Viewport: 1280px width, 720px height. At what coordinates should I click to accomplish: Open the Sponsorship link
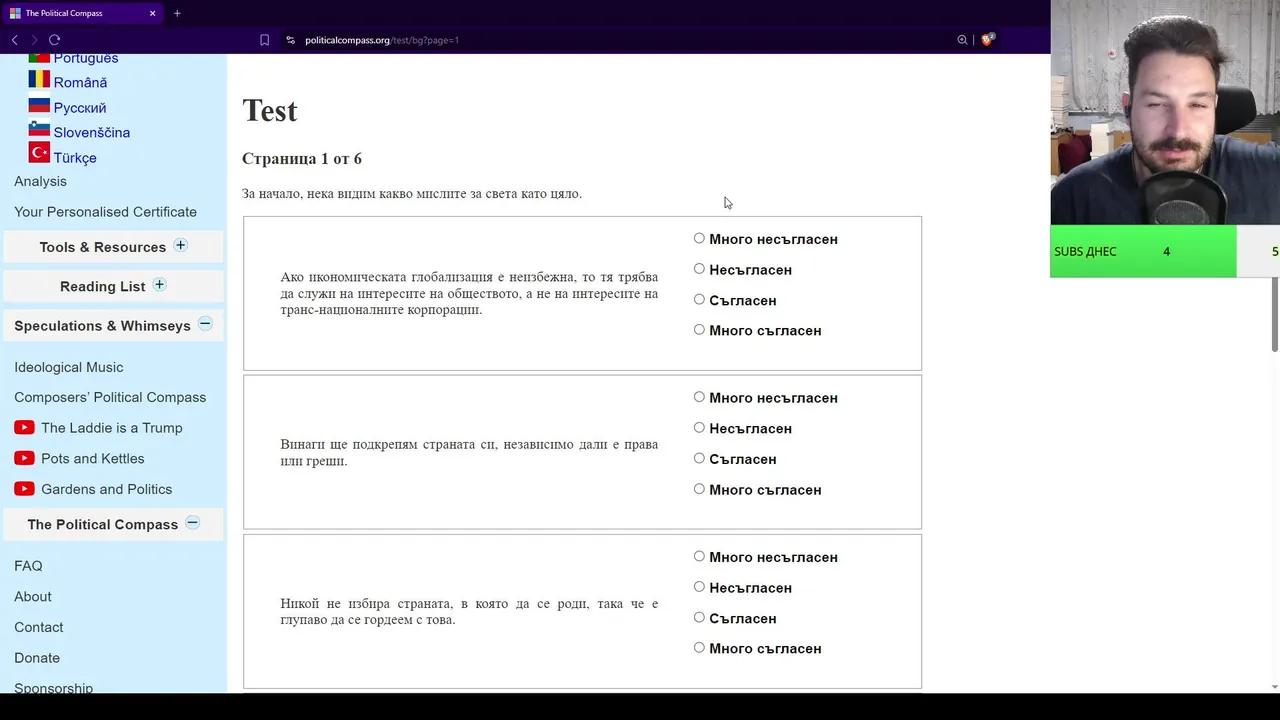click(54, 687)
